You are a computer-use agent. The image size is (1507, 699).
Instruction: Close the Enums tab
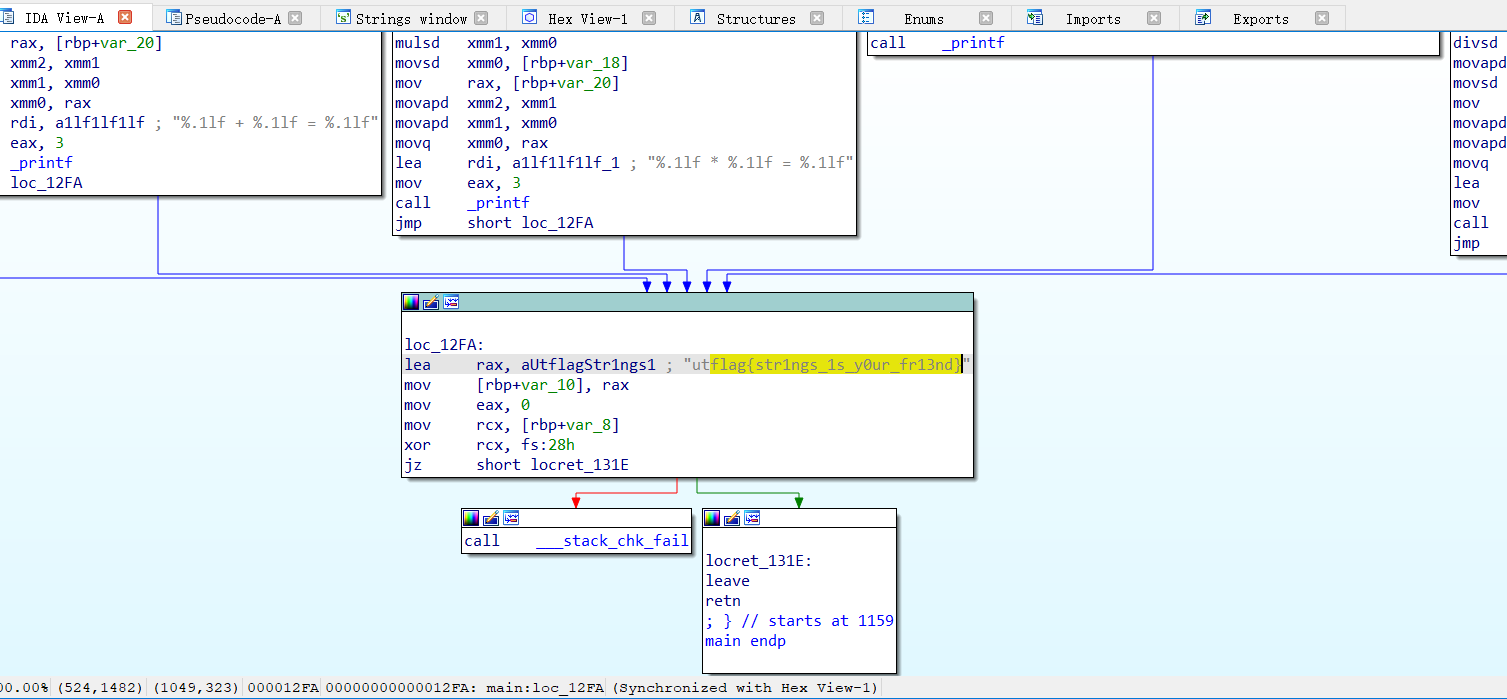point(986,18)
